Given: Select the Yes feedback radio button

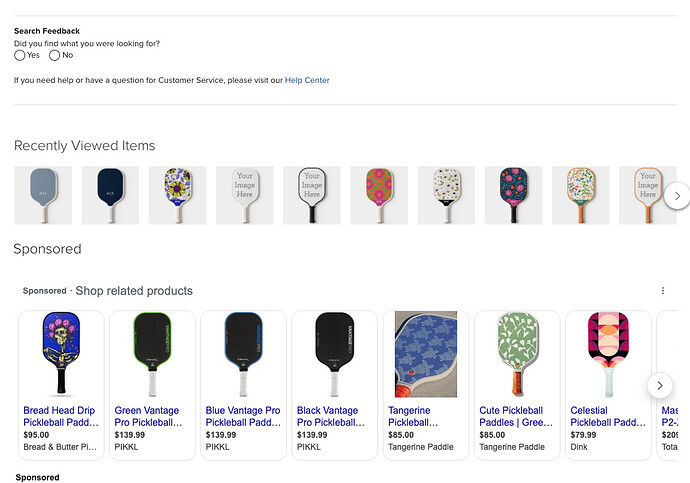Looking at the screenshot, I should click(x=19, y=55).
